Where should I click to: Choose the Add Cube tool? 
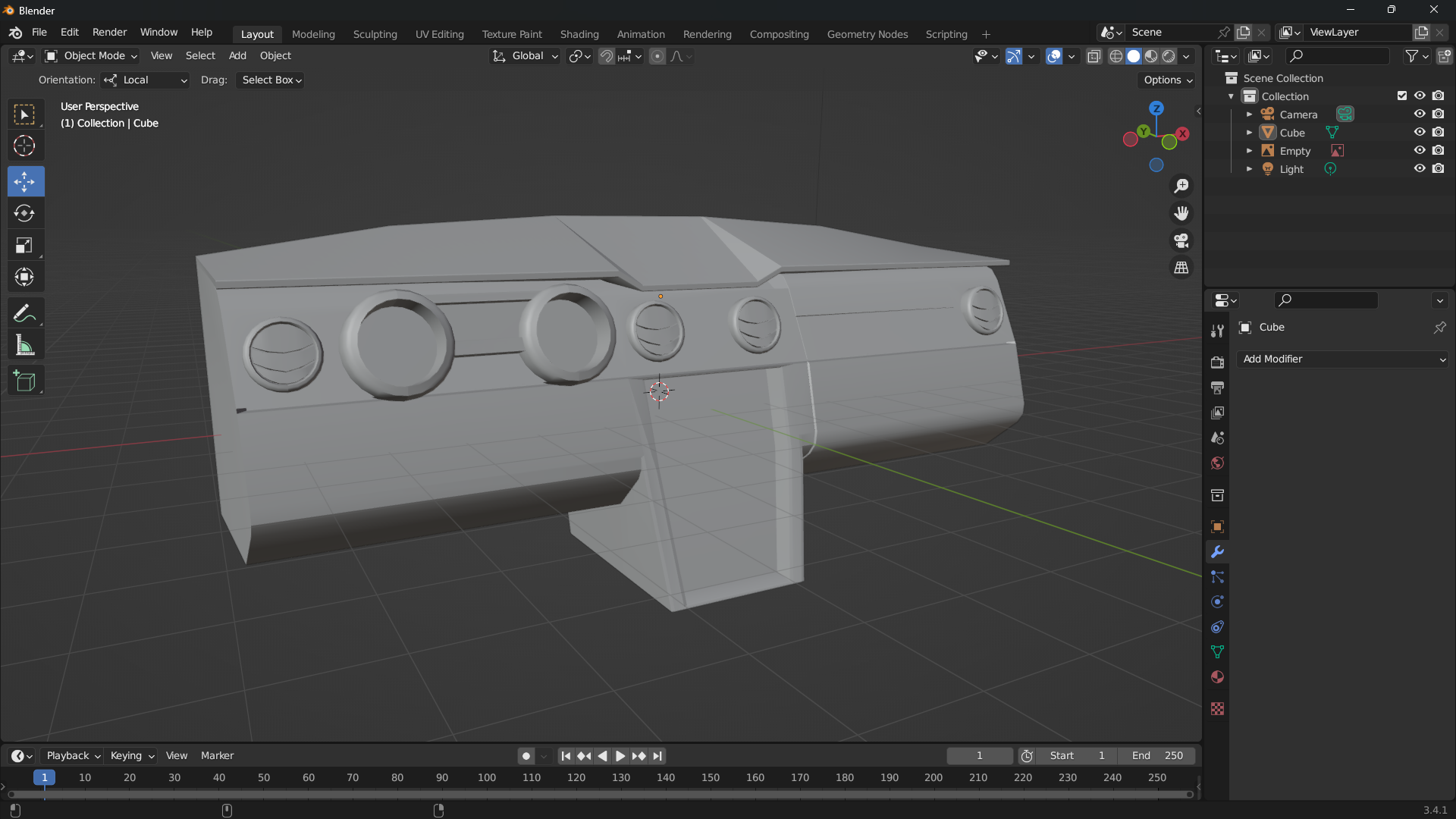click(x=24, y=381)
